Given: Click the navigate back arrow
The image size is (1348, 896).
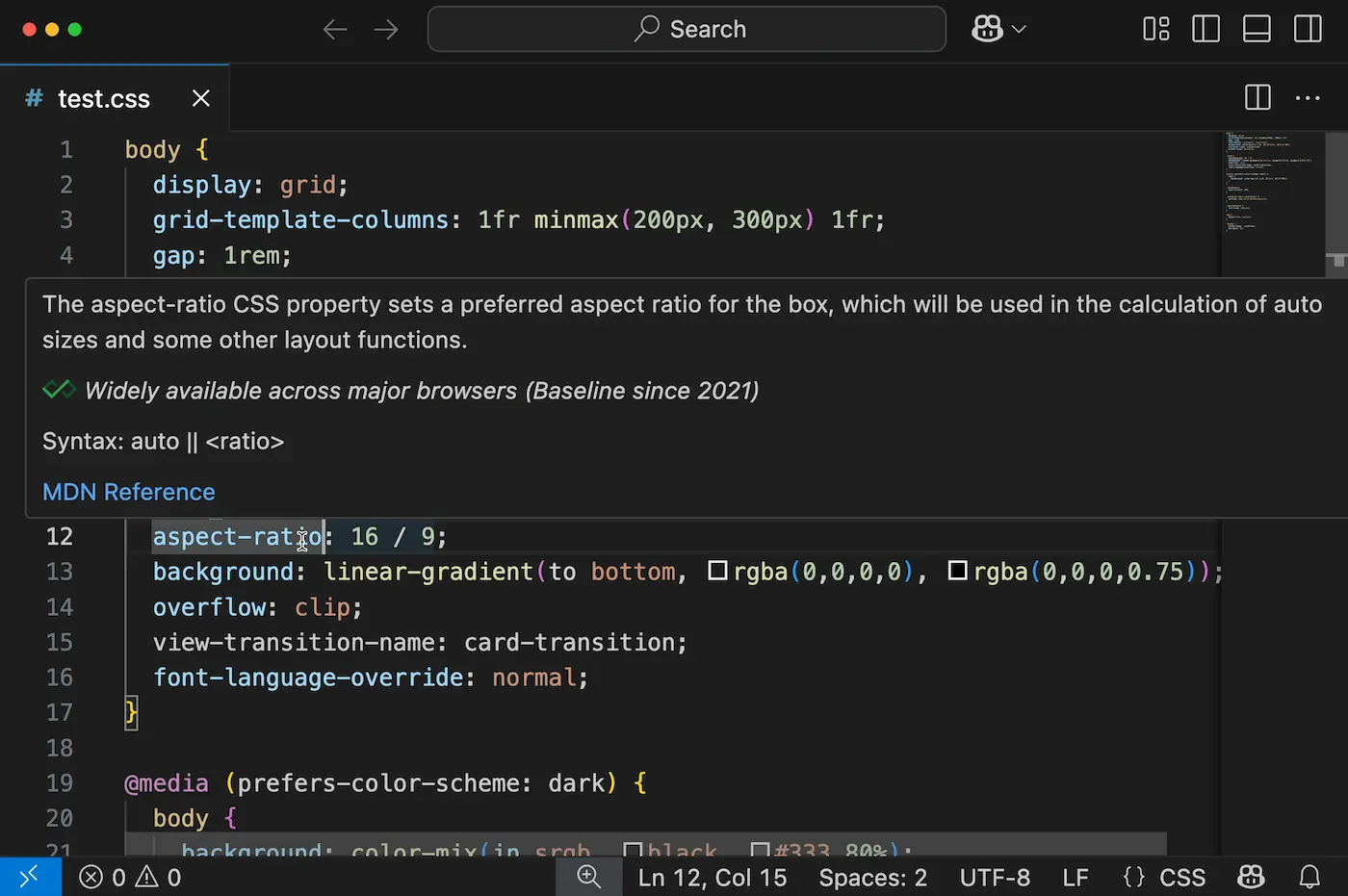Looking at the screenshot, I should point(334,29).
